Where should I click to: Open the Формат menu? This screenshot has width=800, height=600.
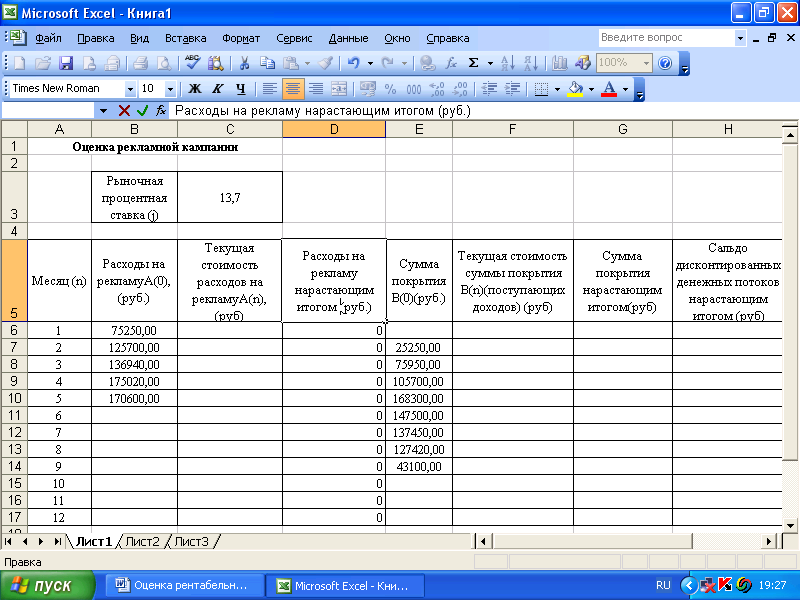(241, 38)
